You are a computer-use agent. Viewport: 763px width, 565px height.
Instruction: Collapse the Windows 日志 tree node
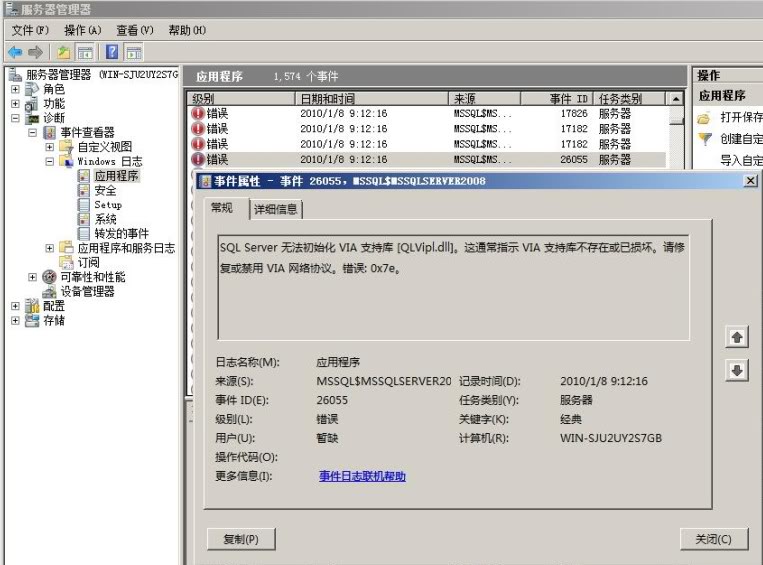tap(49, 161)
